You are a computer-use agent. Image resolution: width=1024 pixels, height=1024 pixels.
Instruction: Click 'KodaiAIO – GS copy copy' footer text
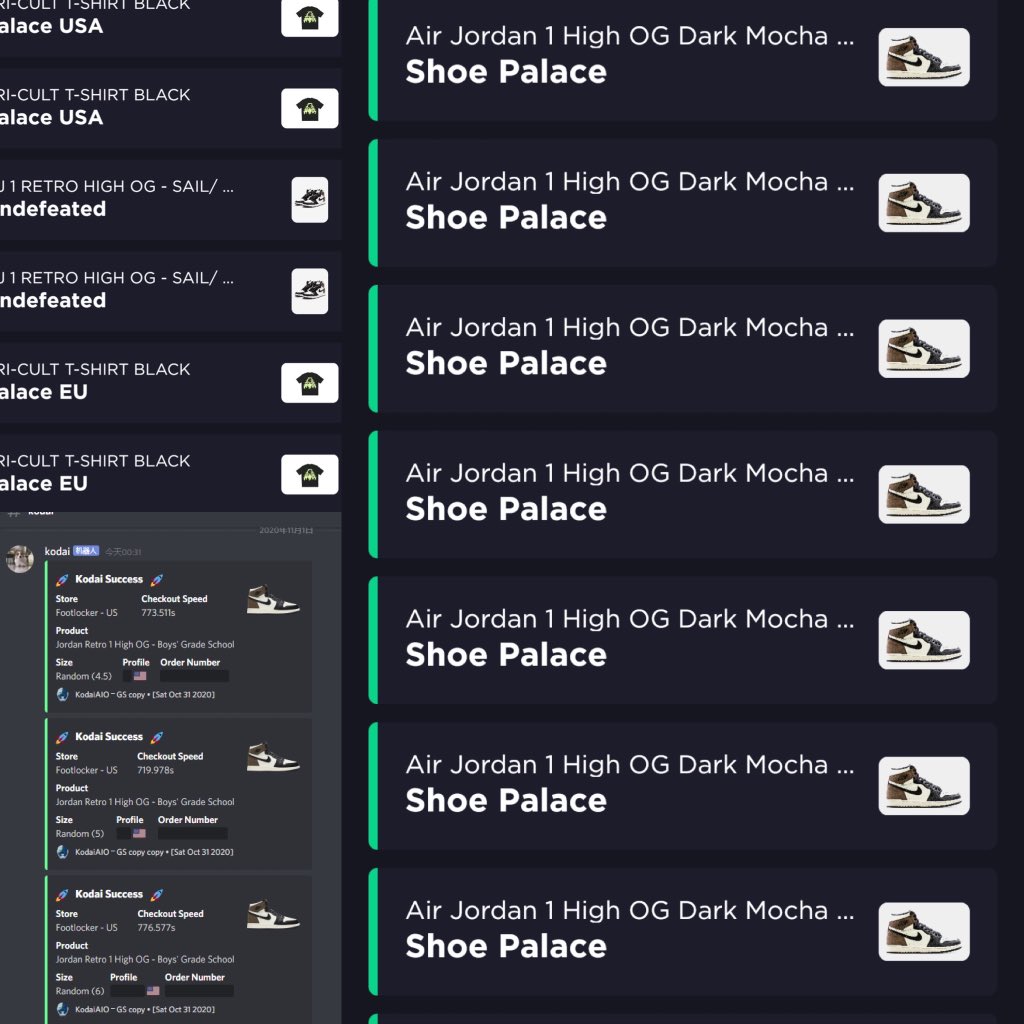120,852
